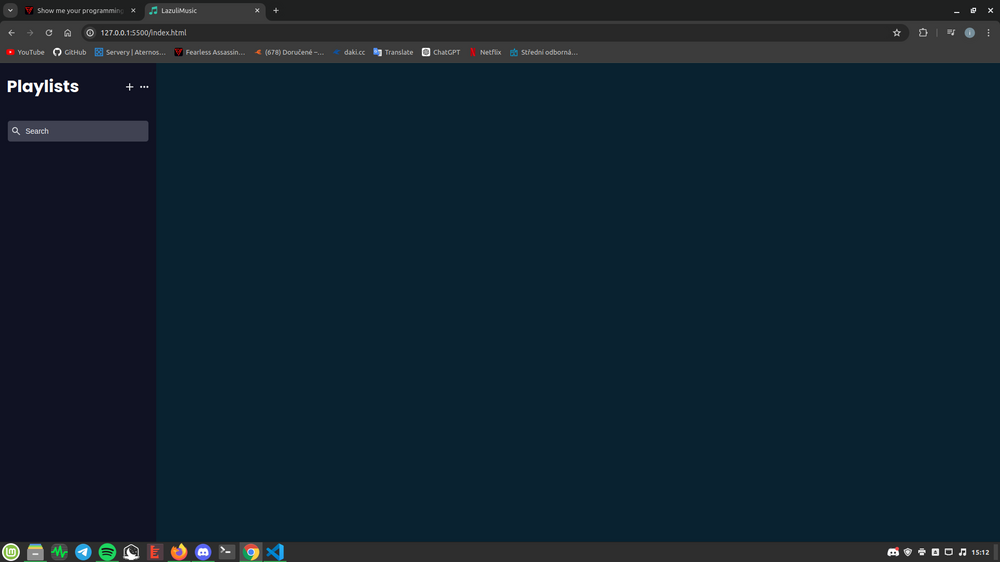Viewport: 1000px width, 562px height.
Task: Open the YouTube bookmark
Action: pyautogui.click(x=26, y=52)
